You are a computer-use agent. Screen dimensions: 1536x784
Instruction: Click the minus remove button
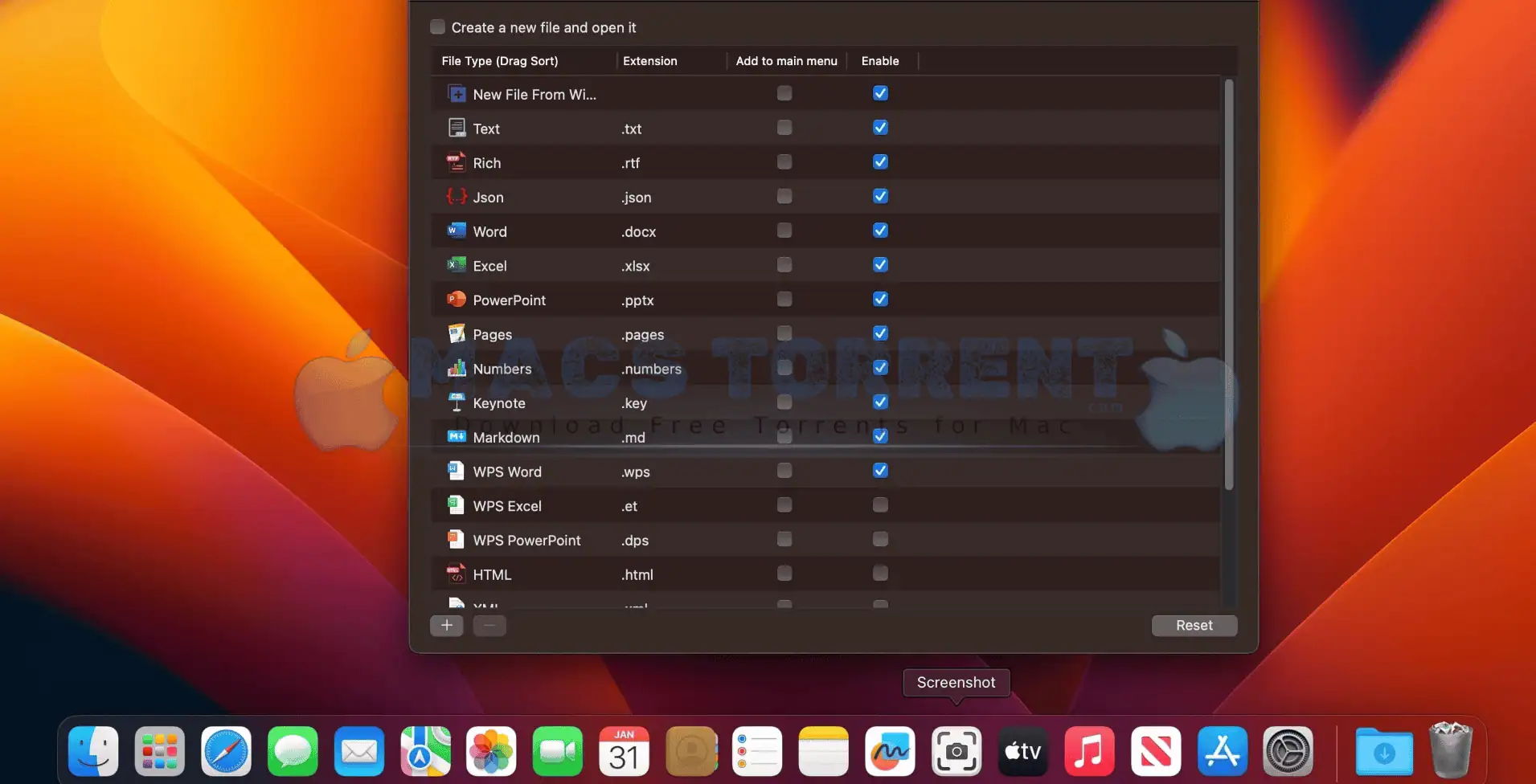click(x=489, y=626)
